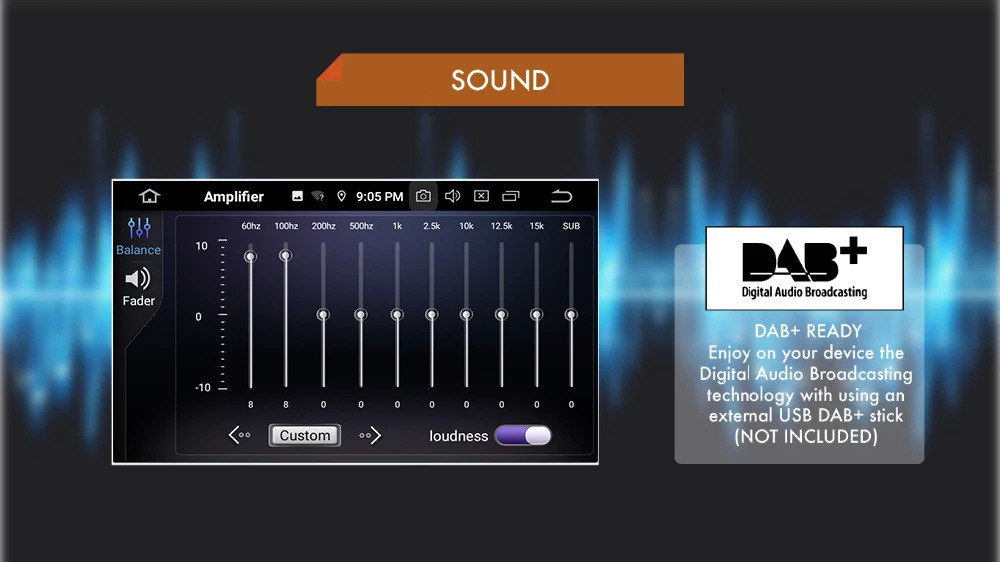Open the Balance equalizer tab

click(x=138, y=236)
